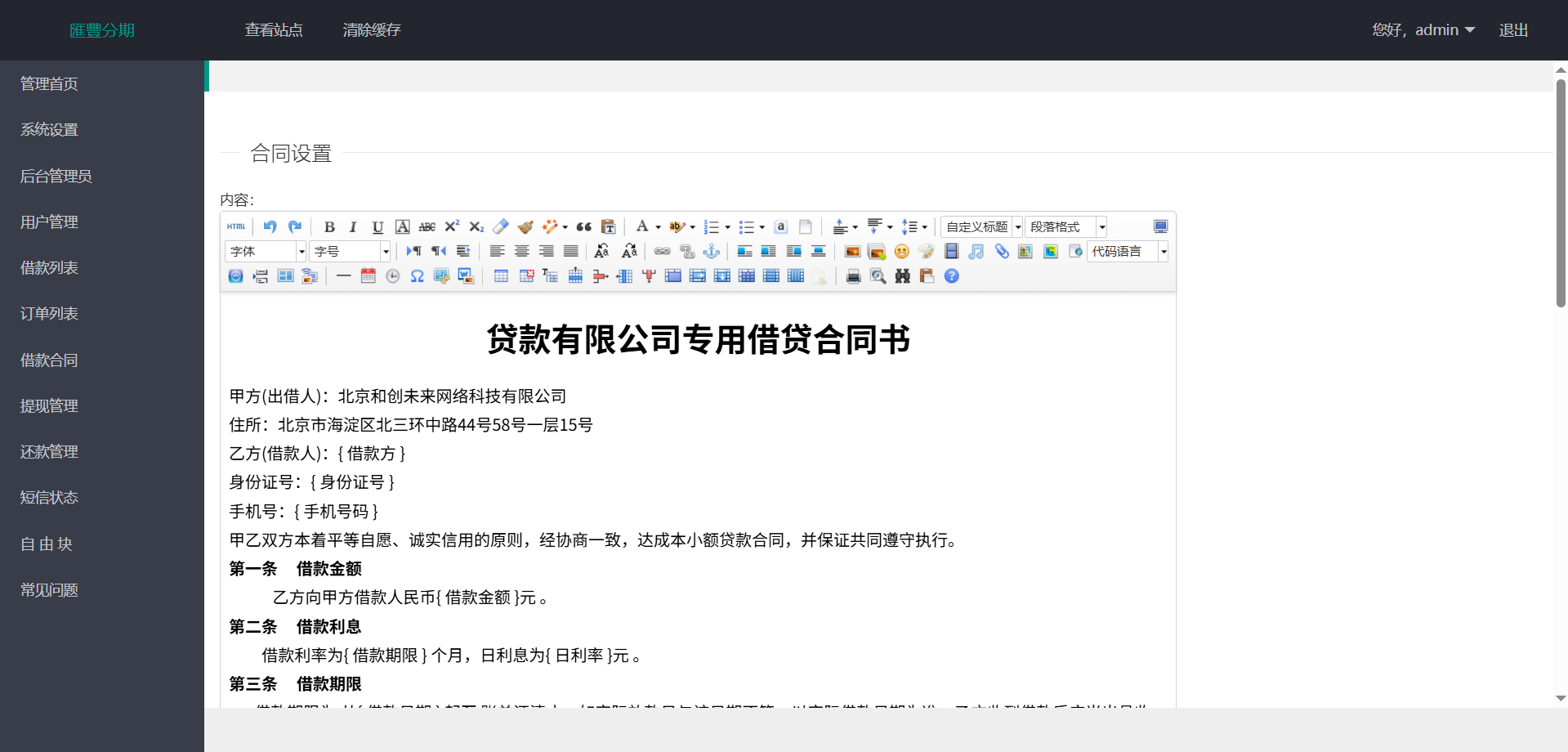Open the auto-typeset options arrow
This screenshot has height=752, width=1568.
565,227
